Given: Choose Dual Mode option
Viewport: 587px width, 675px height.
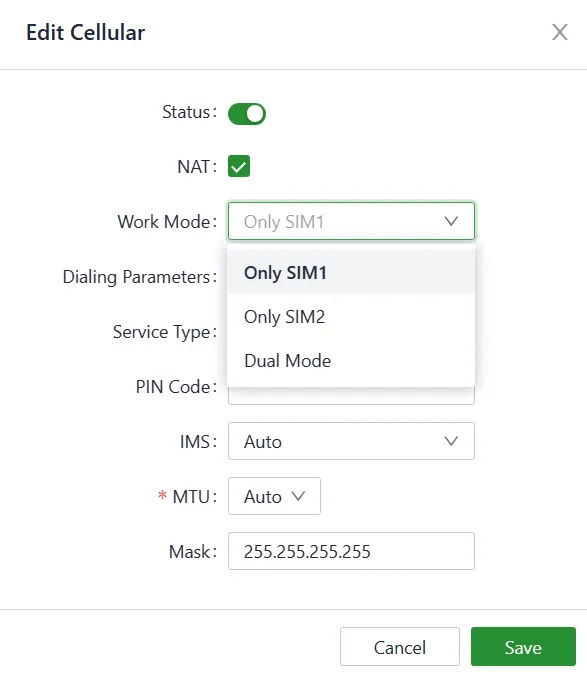Looking at the screenshot, I should [x=351, y=361].
